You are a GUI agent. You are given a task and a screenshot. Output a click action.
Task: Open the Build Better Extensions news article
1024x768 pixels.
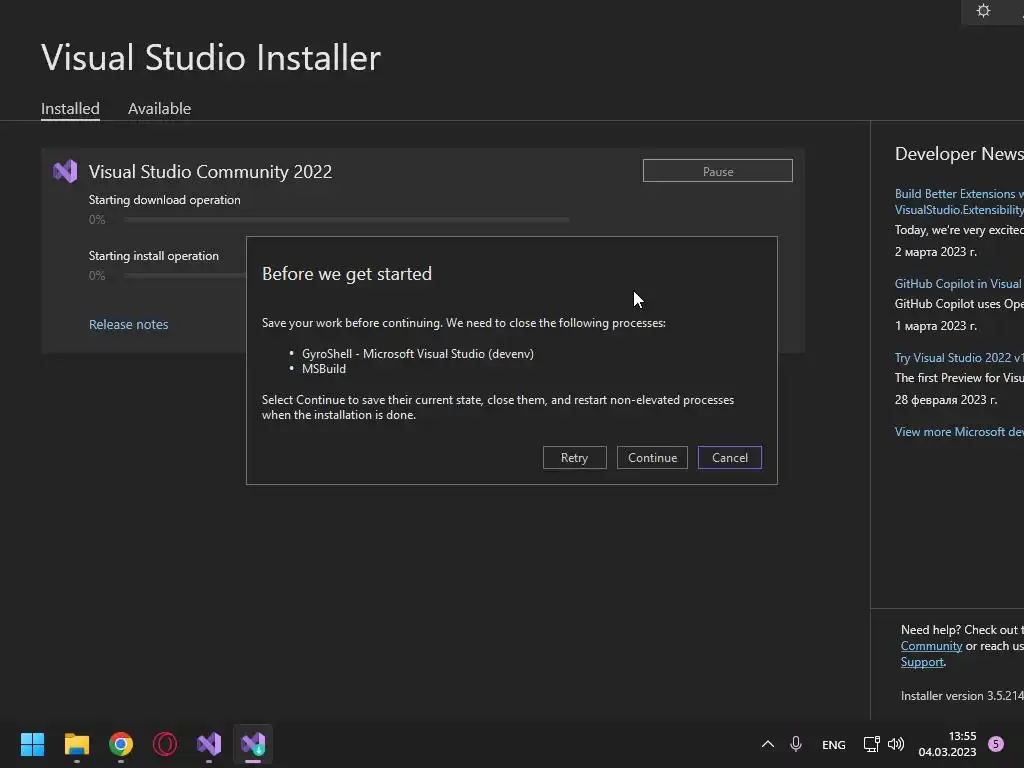(x=959, y=202)
